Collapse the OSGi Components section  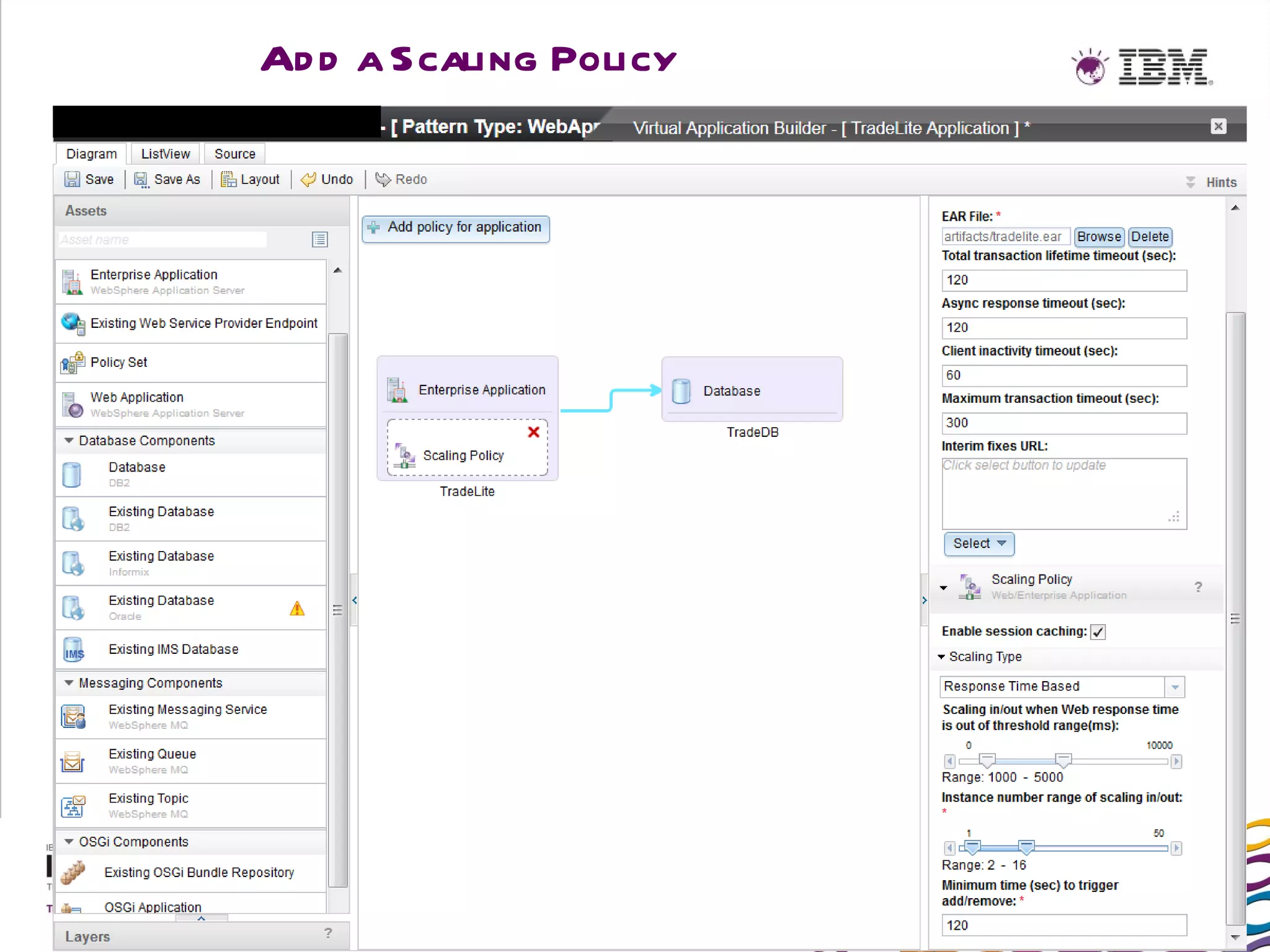[x=69, y=842]
